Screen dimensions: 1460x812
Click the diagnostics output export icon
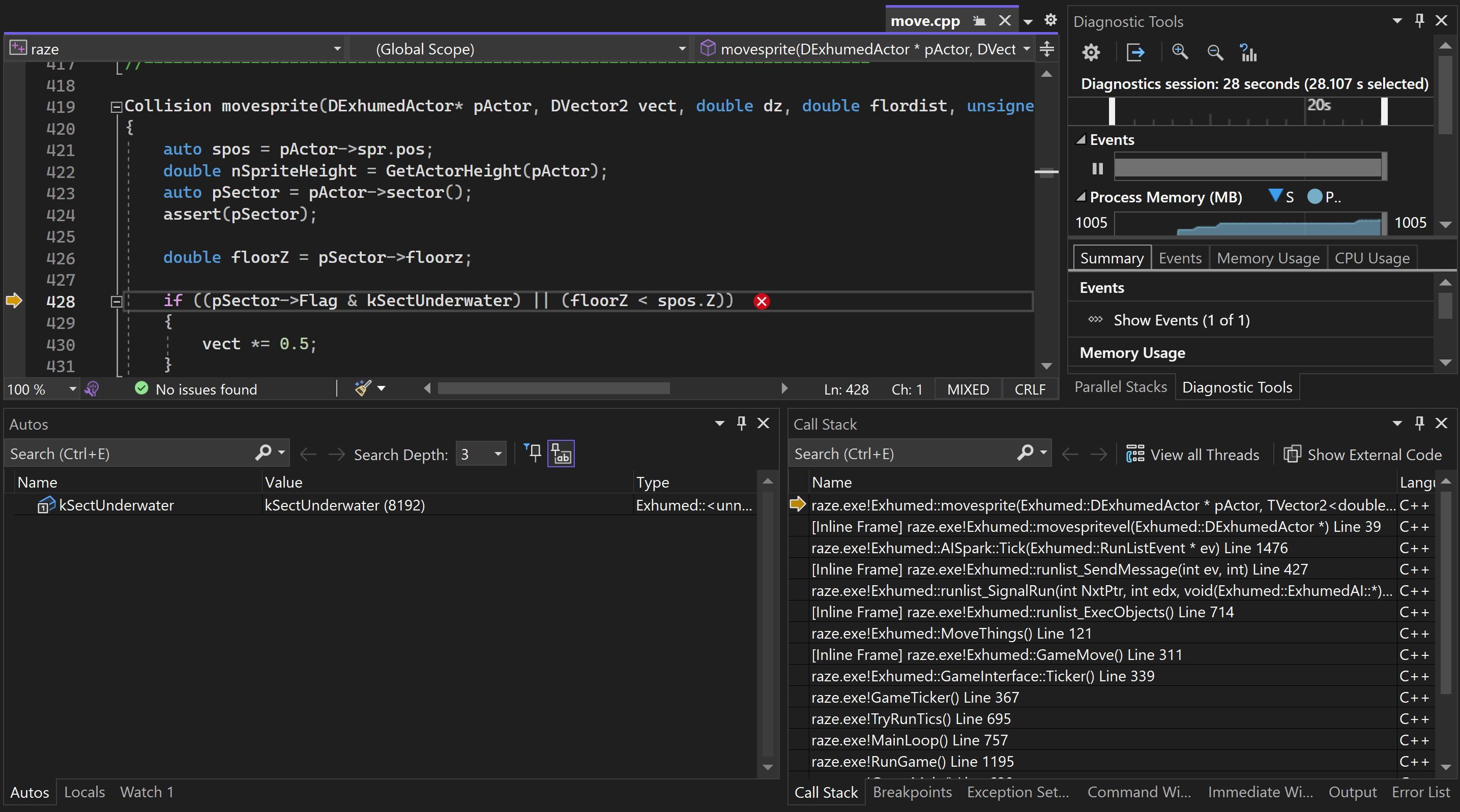[x=1135, y=53]
